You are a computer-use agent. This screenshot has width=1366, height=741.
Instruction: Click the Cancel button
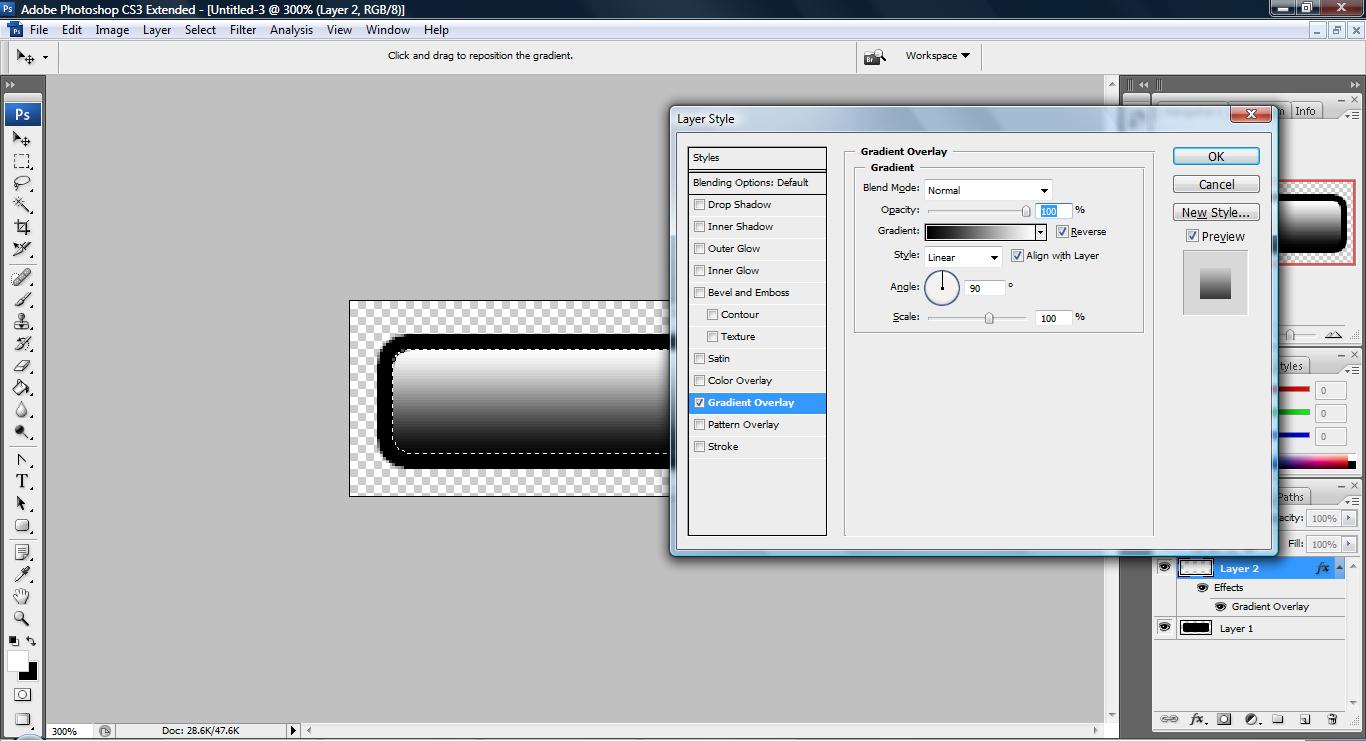click(x=1216, y=184)
